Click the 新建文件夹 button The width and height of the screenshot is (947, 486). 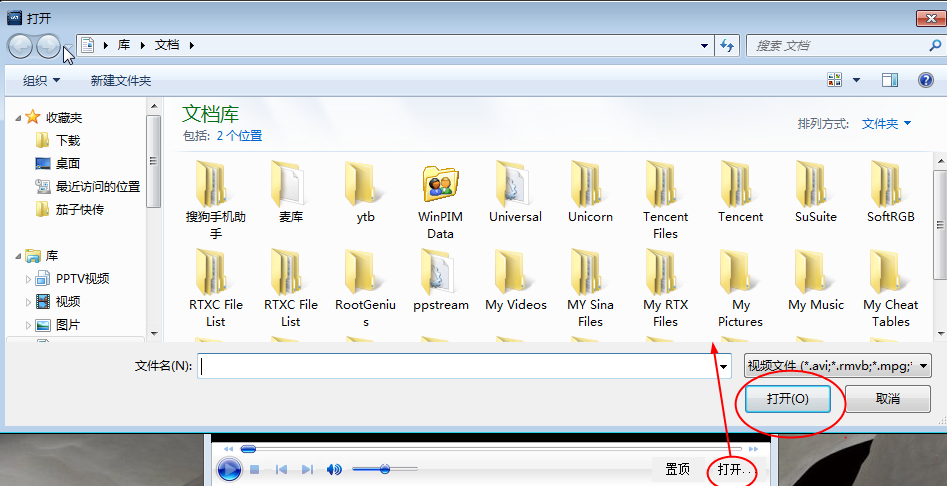point(121,80)
